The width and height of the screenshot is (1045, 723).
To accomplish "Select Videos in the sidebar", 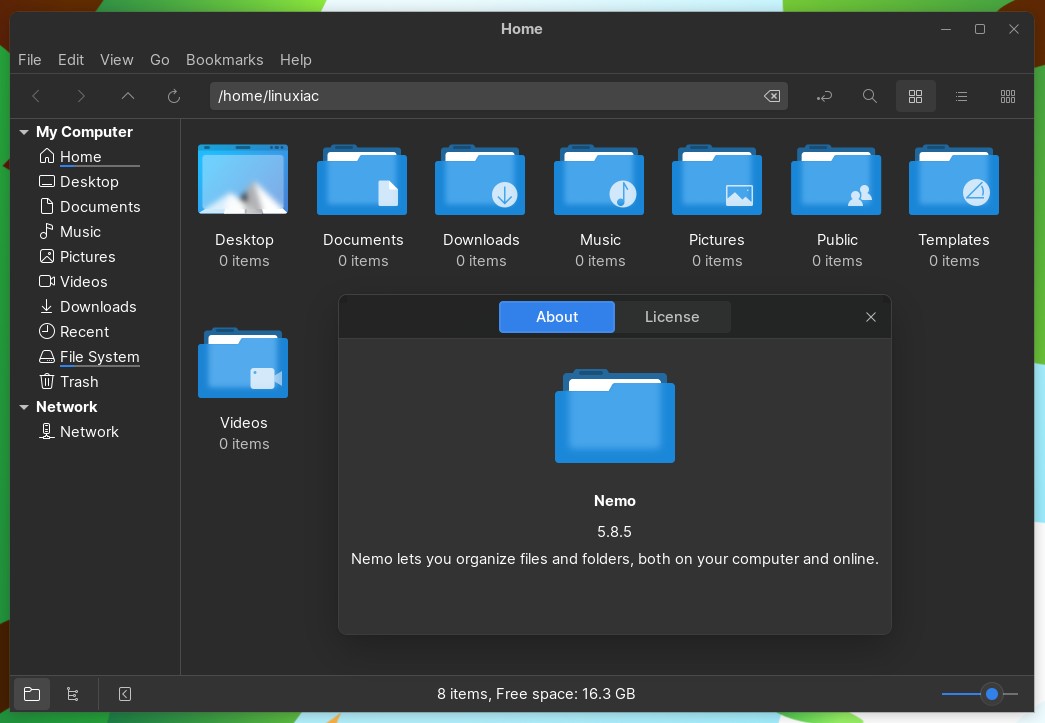I will 83,282.
